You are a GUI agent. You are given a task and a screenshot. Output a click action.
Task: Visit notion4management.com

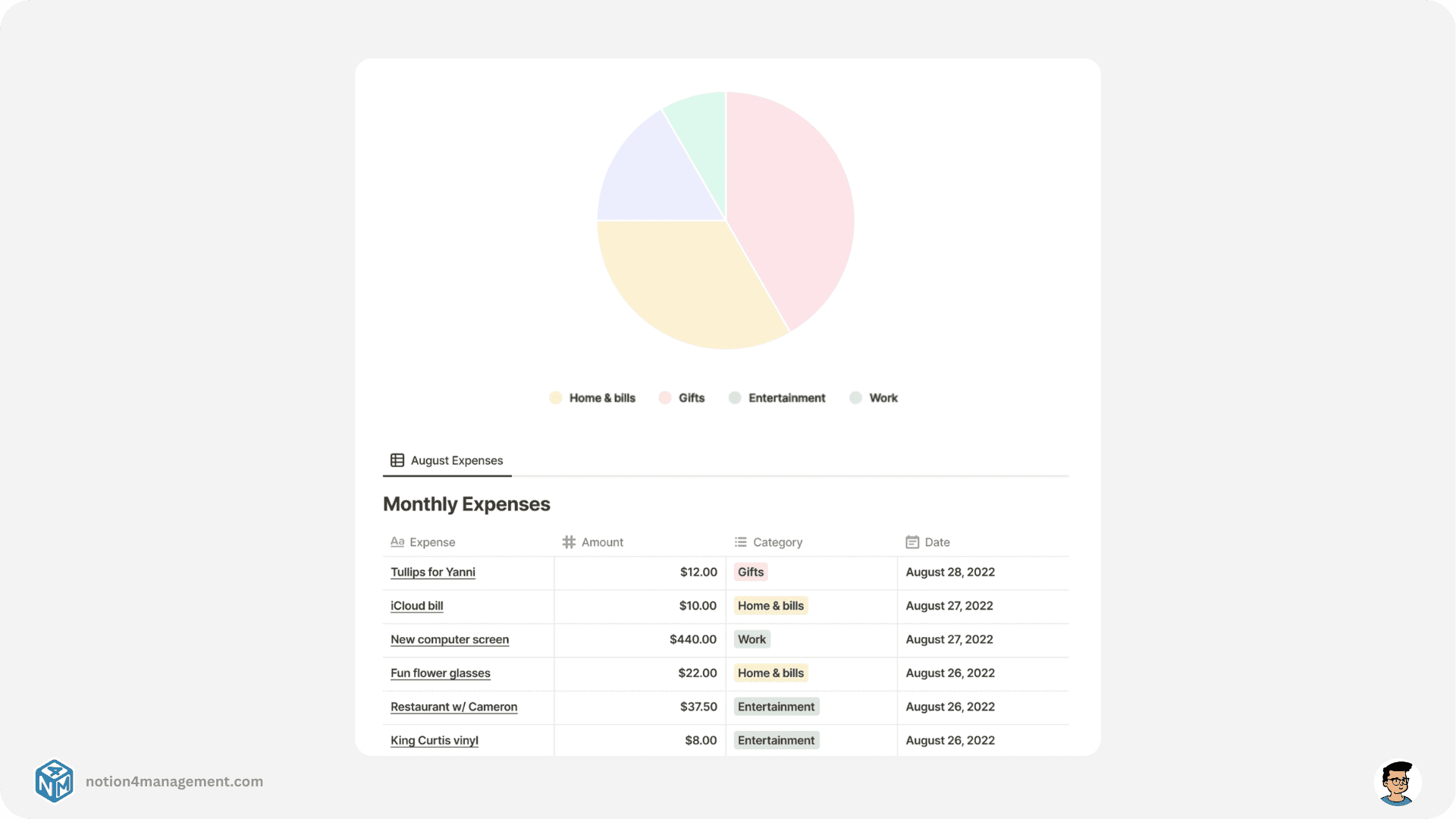pyautogui.click(x=173, y=781)
